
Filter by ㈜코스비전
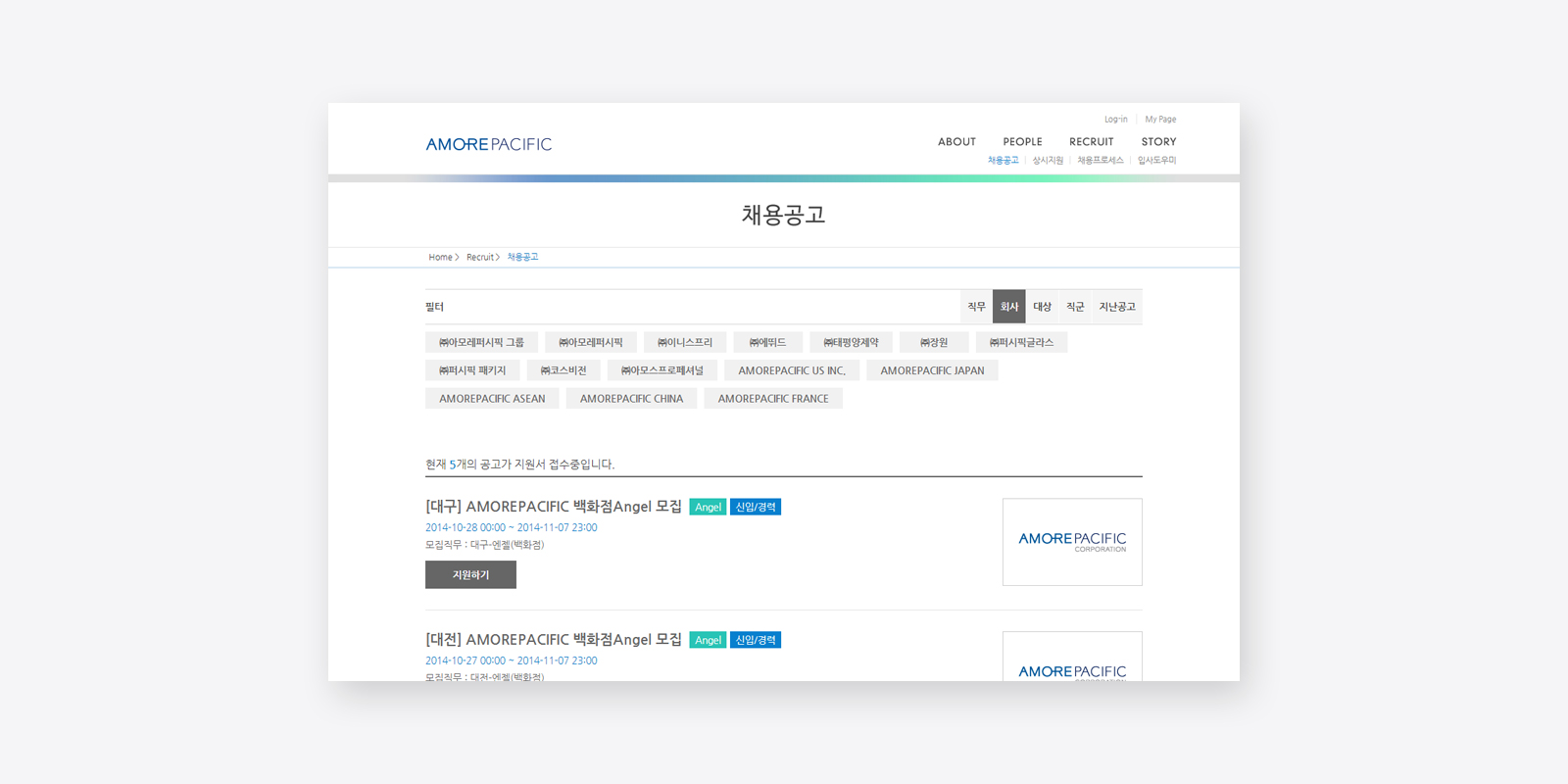[x=563, y=370]
